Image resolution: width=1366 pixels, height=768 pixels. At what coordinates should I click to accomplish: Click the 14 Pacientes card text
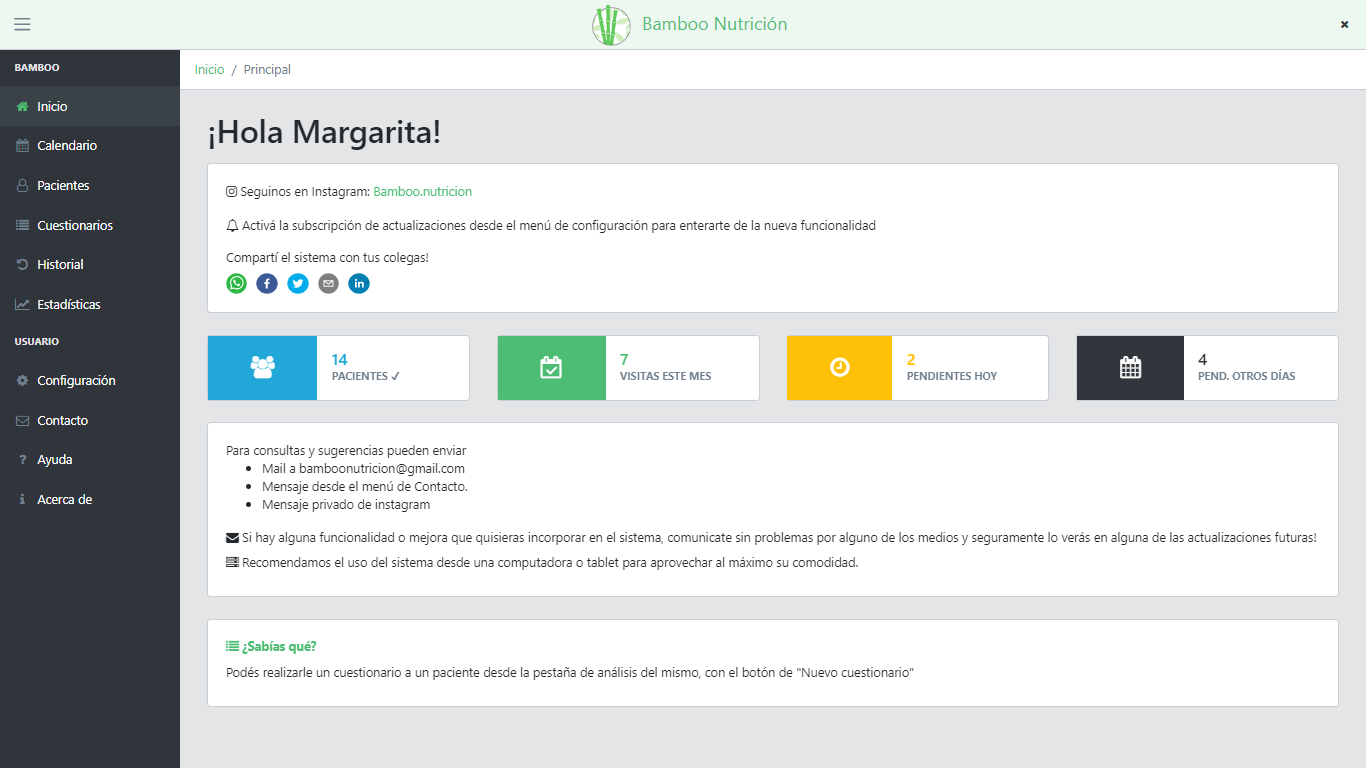coord(366,368)
